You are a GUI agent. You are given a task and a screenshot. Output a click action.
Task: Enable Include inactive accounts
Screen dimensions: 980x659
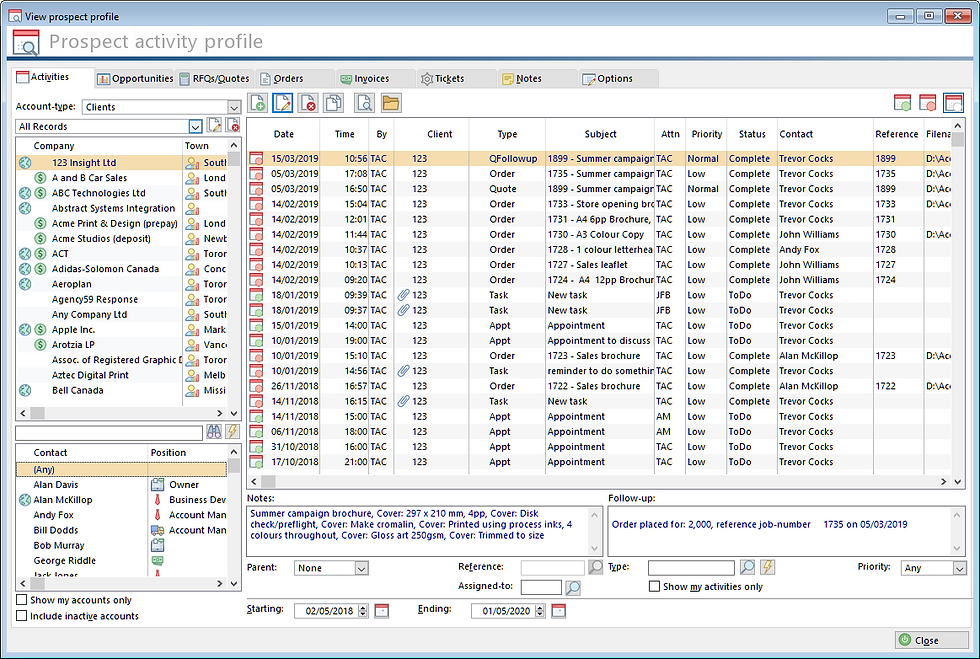pos(21,616)
